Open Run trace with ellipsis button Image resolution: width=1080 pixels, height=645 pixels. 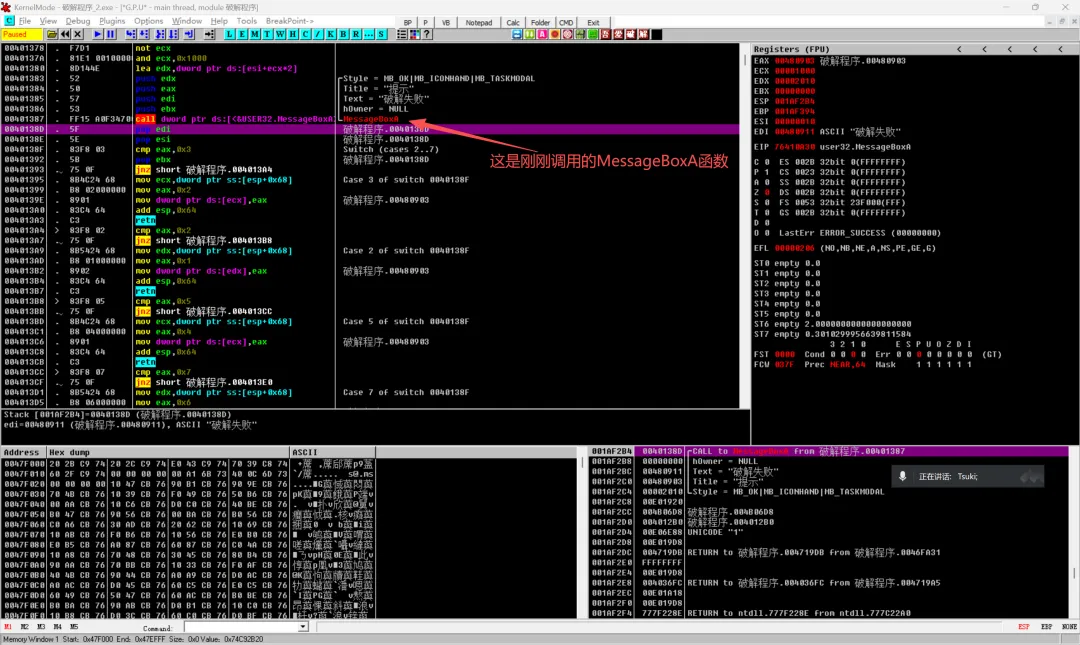[368, 34]
